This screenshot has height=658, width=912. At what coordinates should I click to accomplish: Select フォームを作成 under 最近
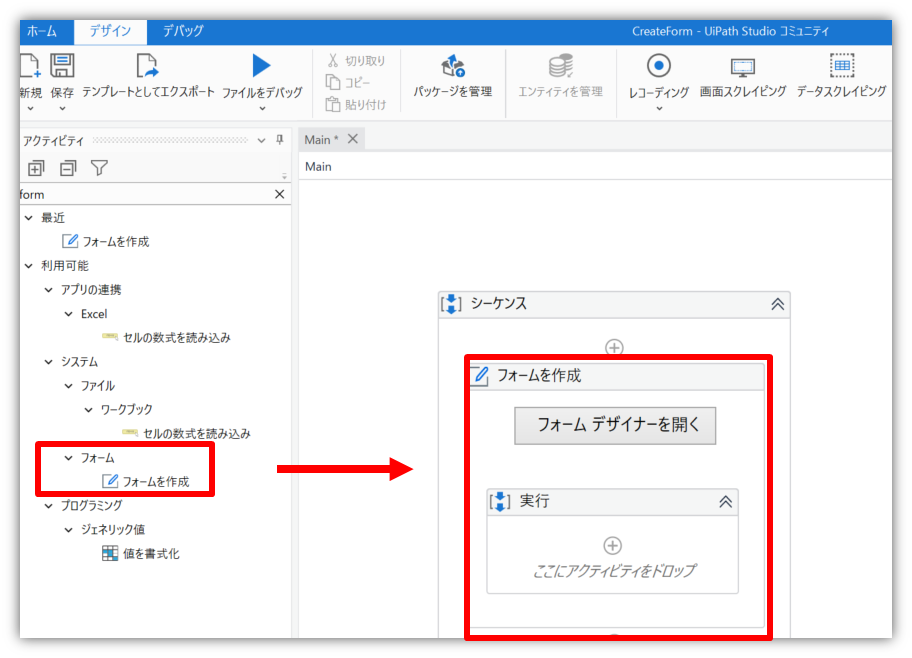(x=106, y=241)
